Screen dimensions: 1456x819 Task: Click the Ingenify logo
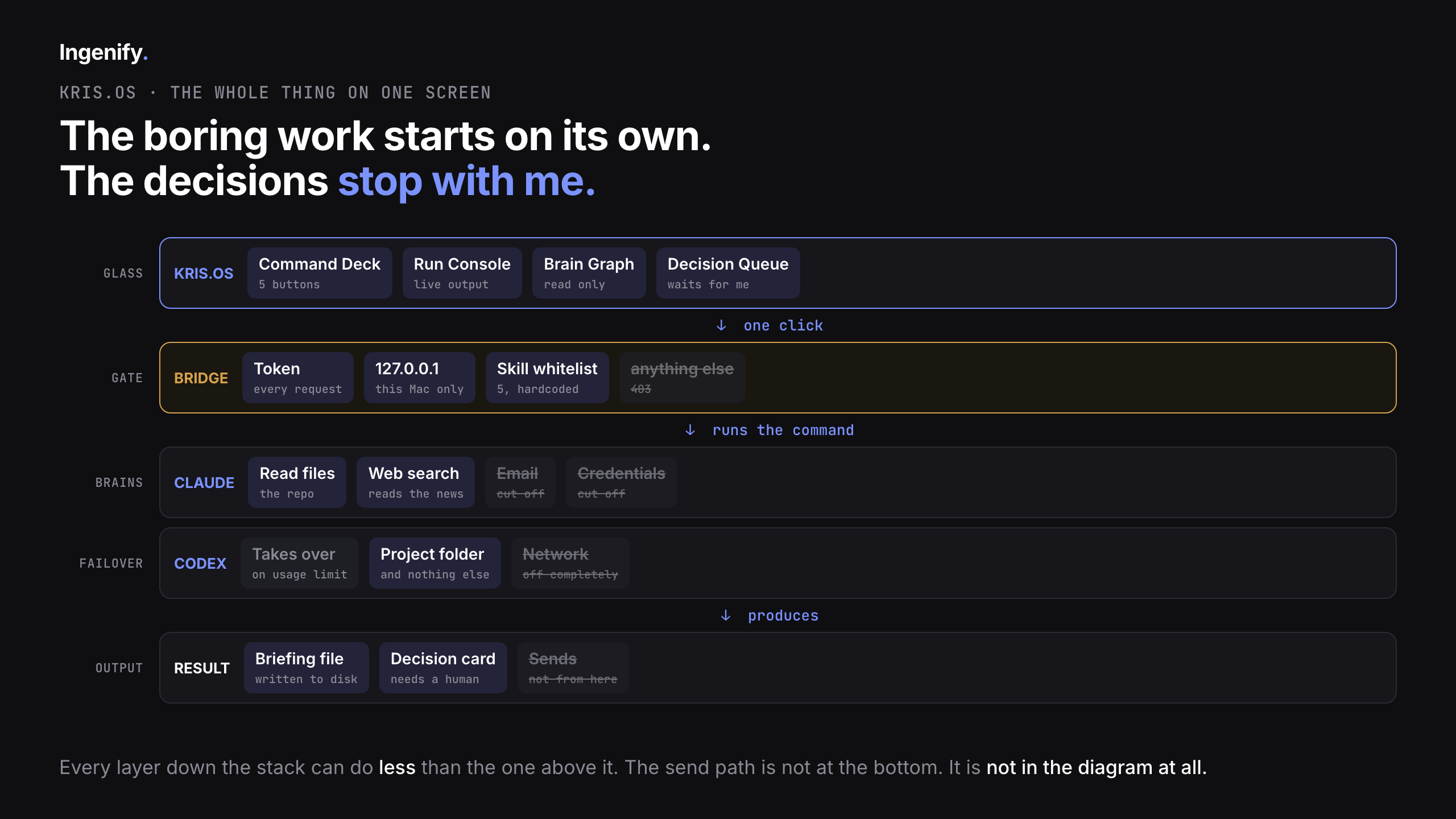[104, 52]
